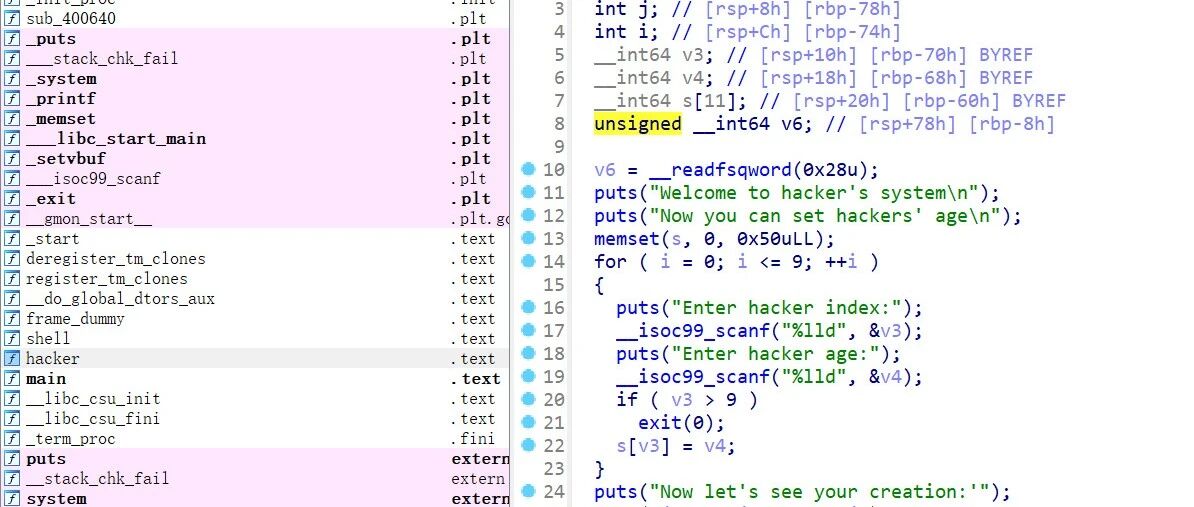The width and height of the screenshot is (1194, 507).
Task: Click the function icon beside __libc_csu_fini
Action: pos(11,419)
